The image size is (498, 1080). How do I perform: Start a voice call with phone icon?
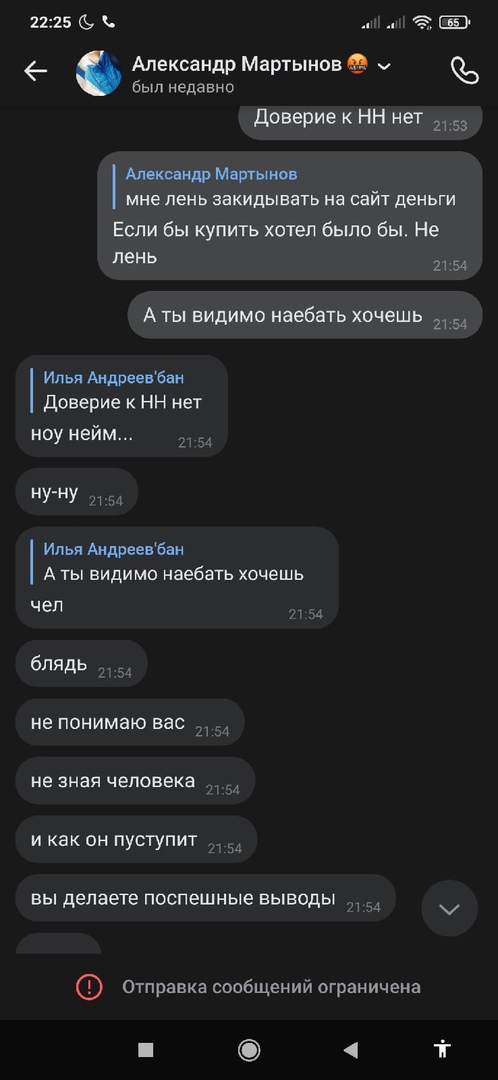coord(464,70)
